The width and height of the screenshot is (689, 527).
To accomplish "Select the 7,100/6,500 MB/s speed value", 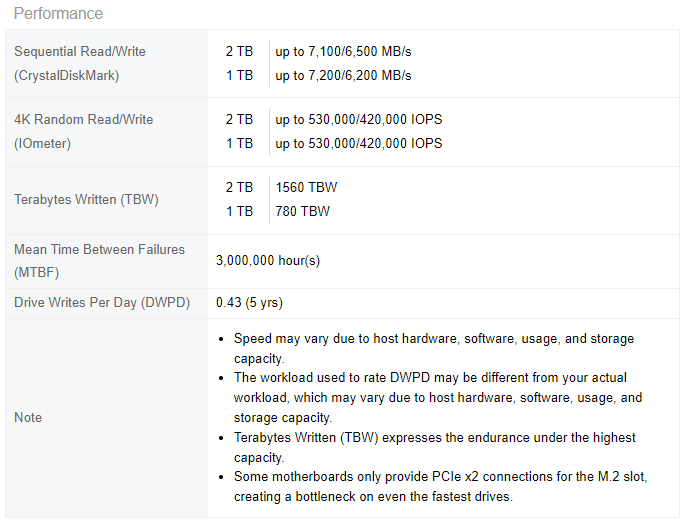I will pos(343,51).
